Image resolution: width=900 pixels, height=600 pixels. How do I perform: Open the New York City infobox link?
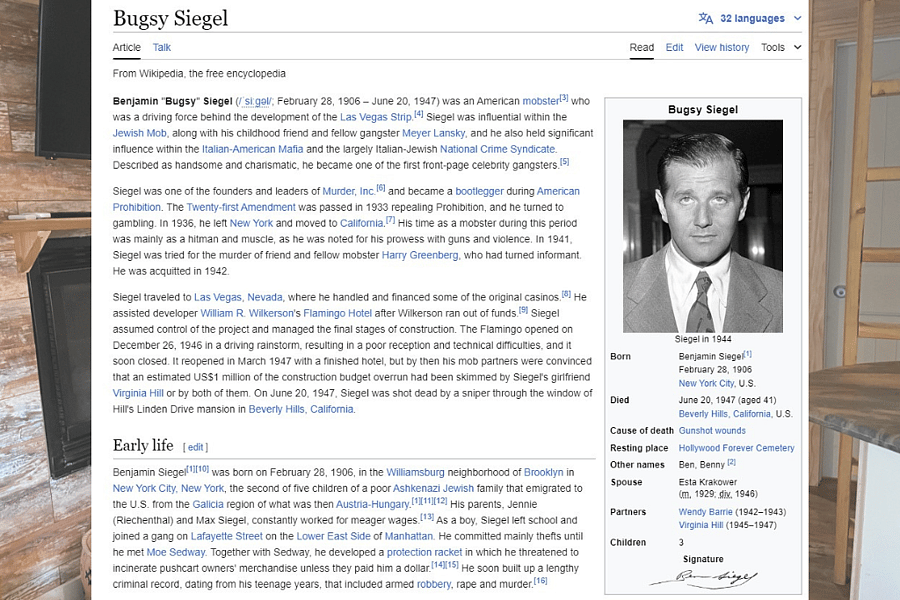click(x=707, y=384)
